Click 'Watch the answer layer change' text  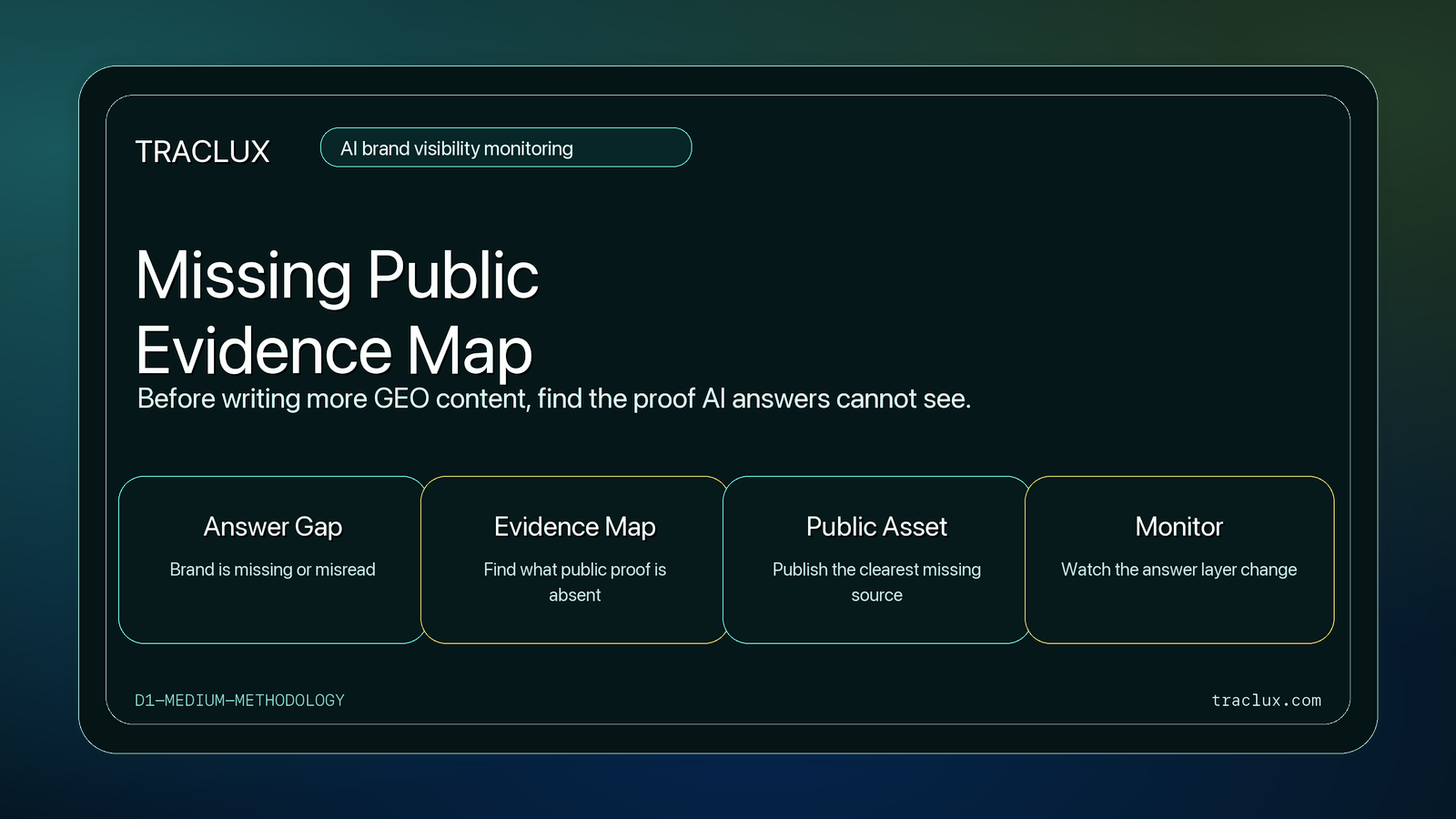(1178, 570)
